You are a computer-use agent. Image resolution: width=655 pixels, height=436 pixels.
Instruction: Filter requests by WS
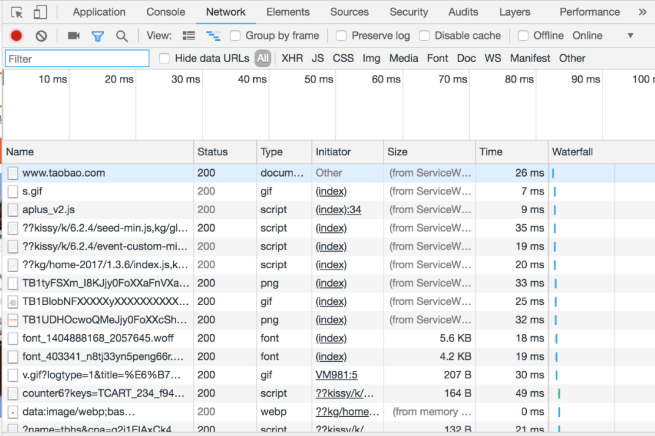pyautogui.click(x=493, y=58)
